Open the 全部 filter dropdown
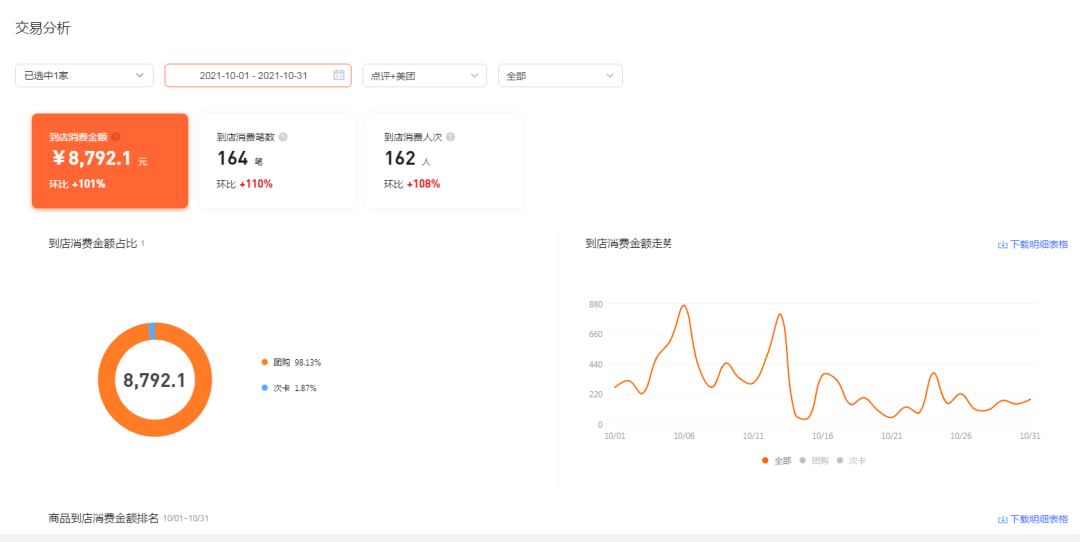 coord(560,76)
